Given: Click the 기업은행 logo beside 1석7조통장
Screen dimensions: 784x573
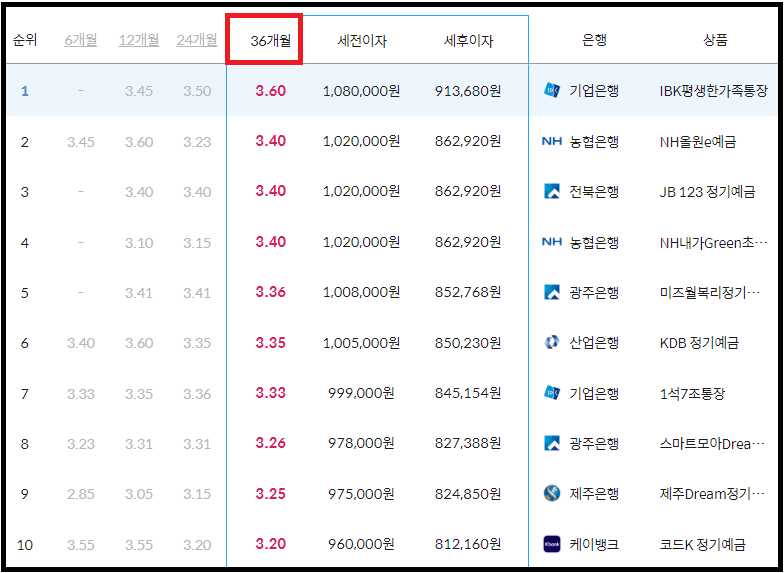Looking at the screenshot, I should [x=552, y=393].
